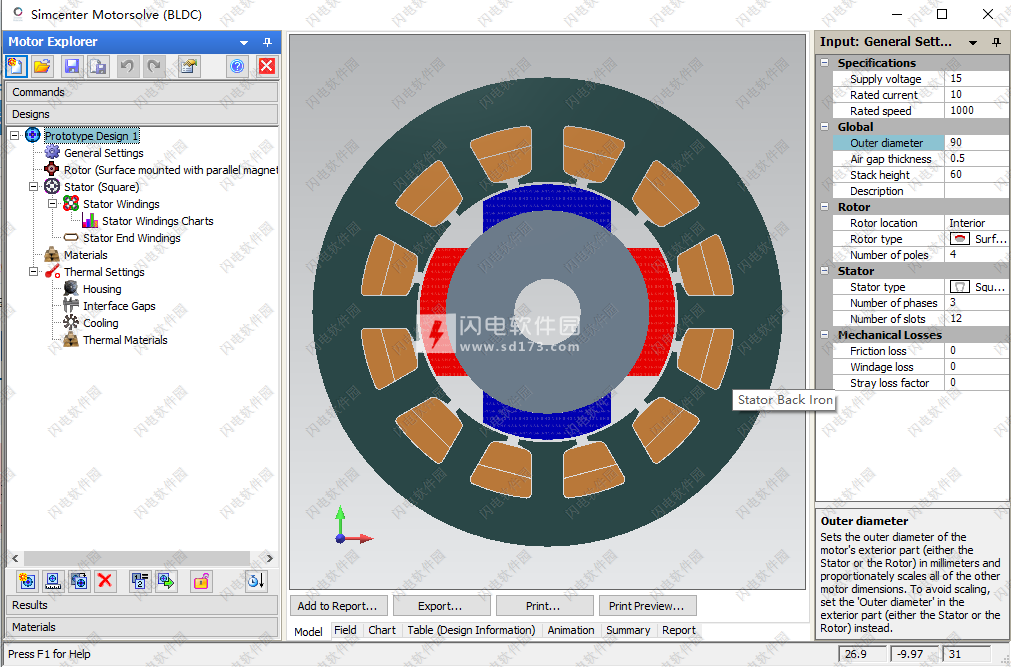Click the compare designs (1=2) icon
Screen dimensions: 1011x667
tap(140, 581)
